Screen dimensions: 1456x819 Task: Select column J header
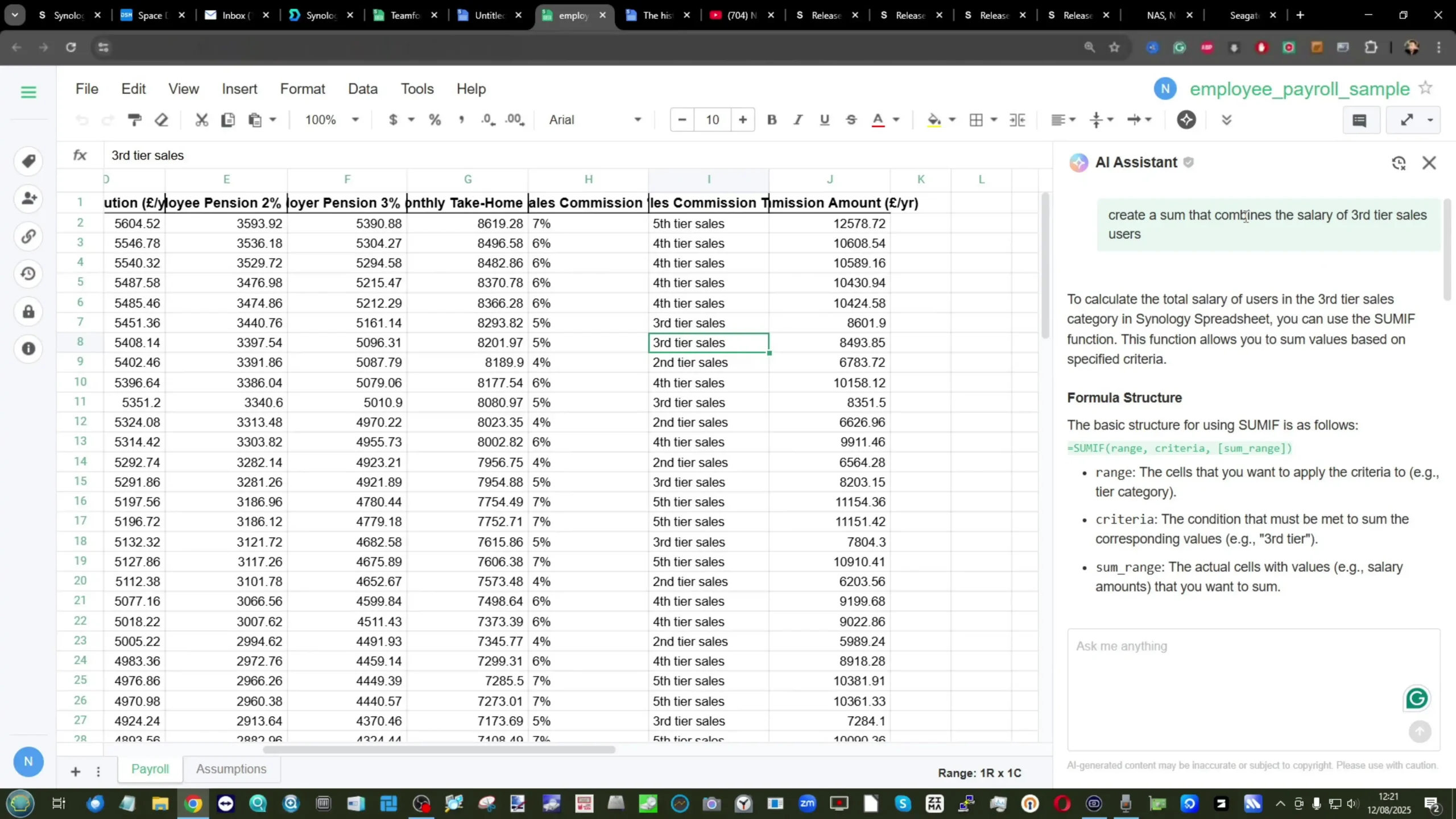point(829,179)
